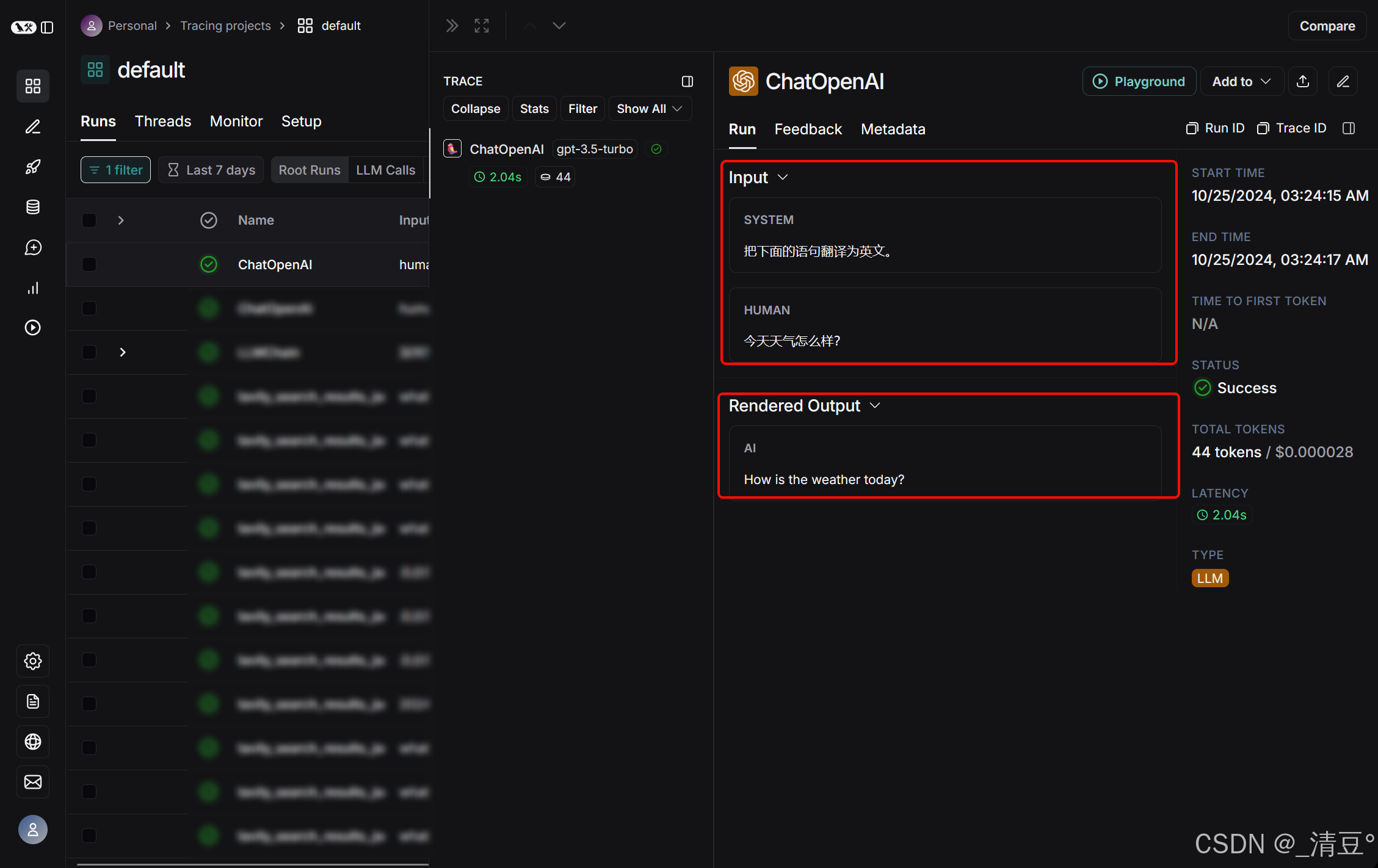Click the fullscreen expand icon
Image resolution: width=1378 pixels, height=868 pixels.
pyautogui.click(x=482, y=26)
